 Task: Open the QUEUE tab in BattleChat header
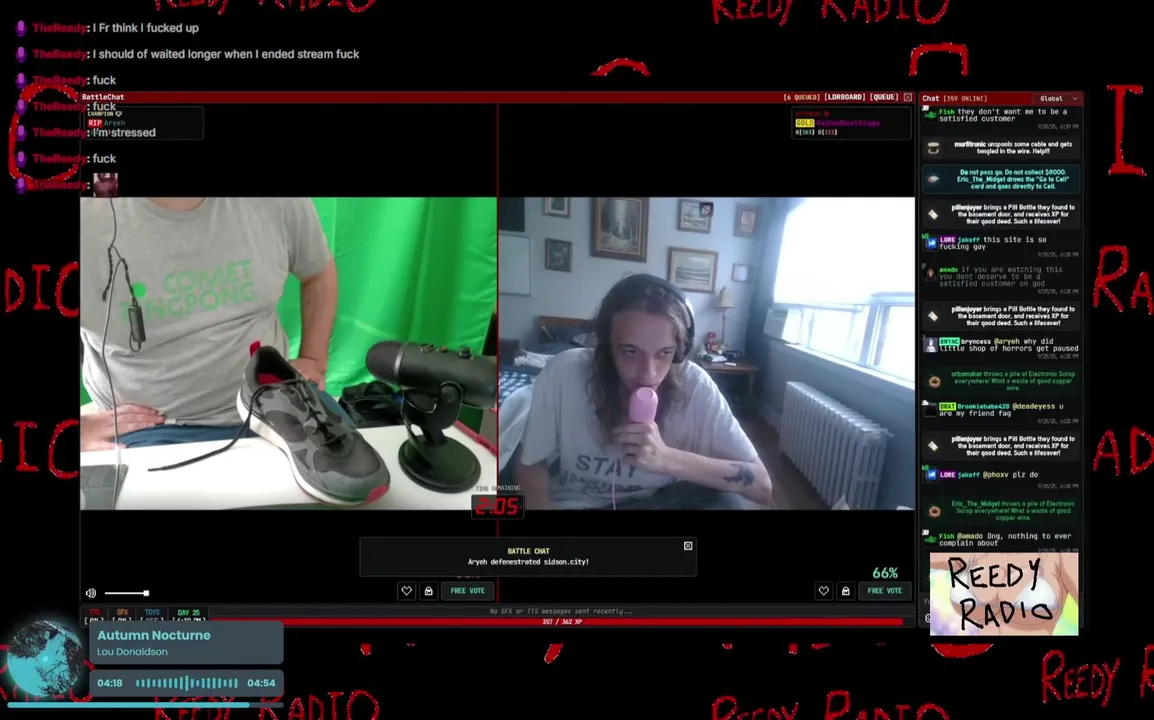[x=884, y=97]
